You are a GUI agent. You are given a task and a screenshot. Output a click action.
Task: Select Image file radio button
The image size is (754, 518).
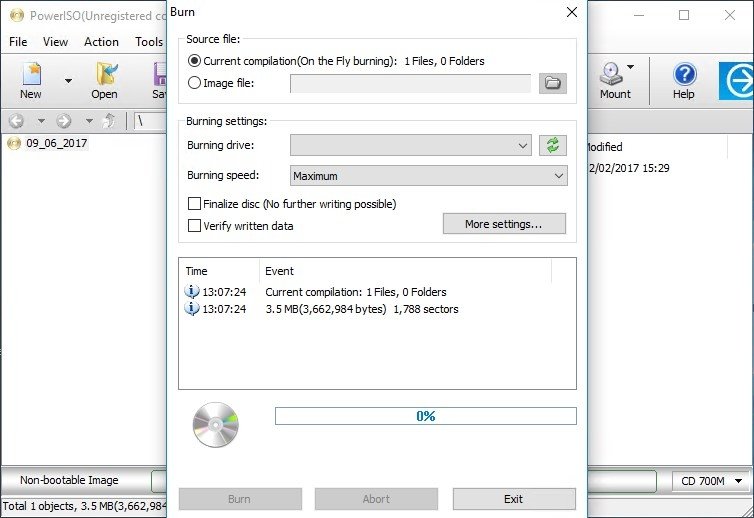click(194, 83)
